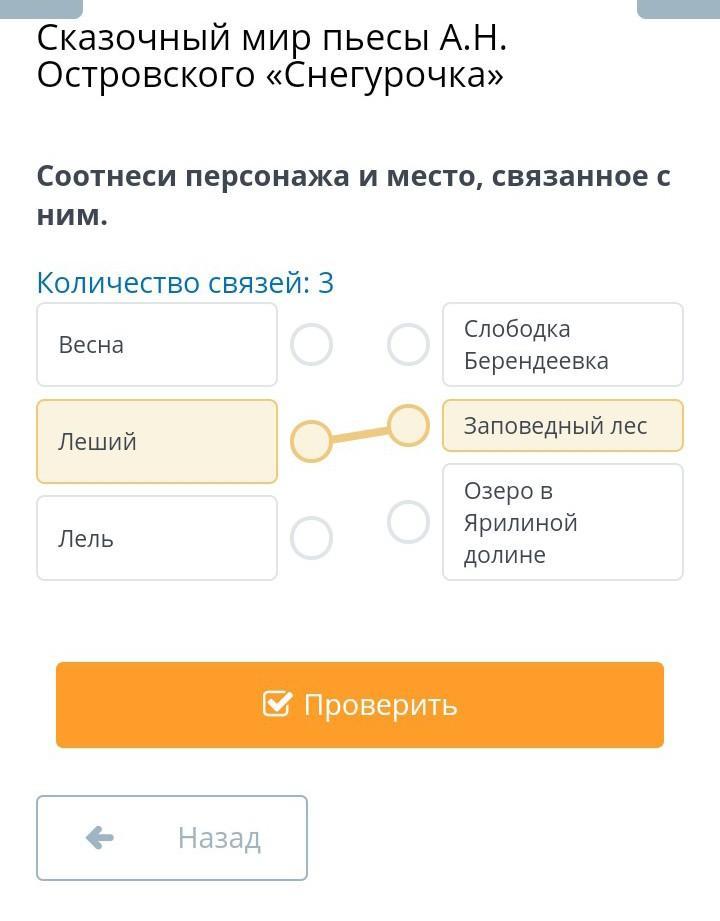
Task: Click the line linking Леший and Заповедный лес
Action: click(x=360, y=434)
